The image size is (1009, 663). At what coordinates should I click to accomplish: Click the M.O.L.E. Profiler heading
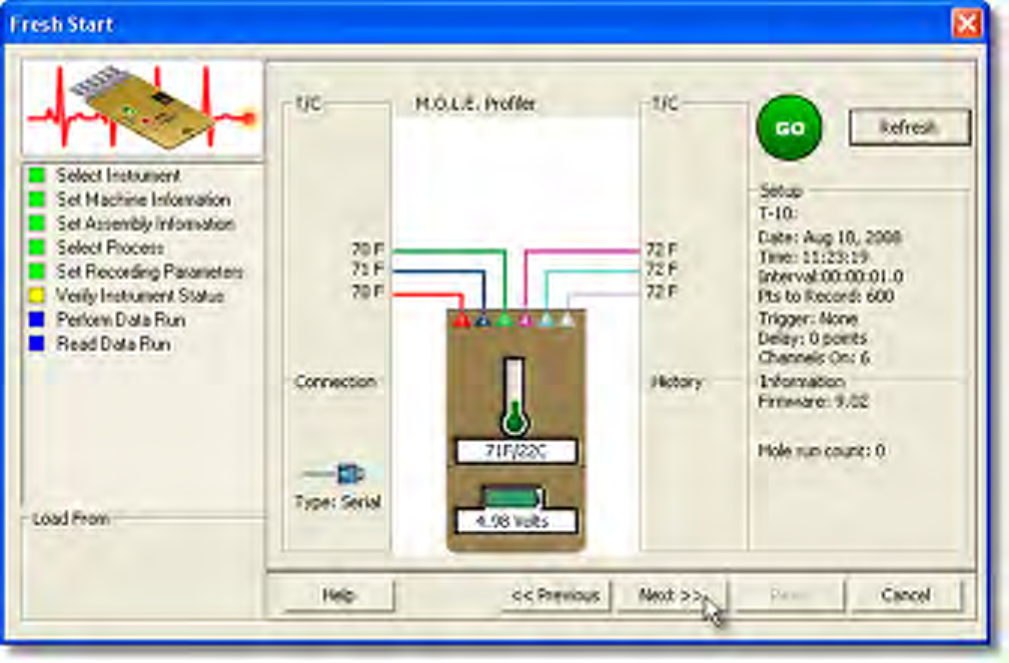pos(476,104)
